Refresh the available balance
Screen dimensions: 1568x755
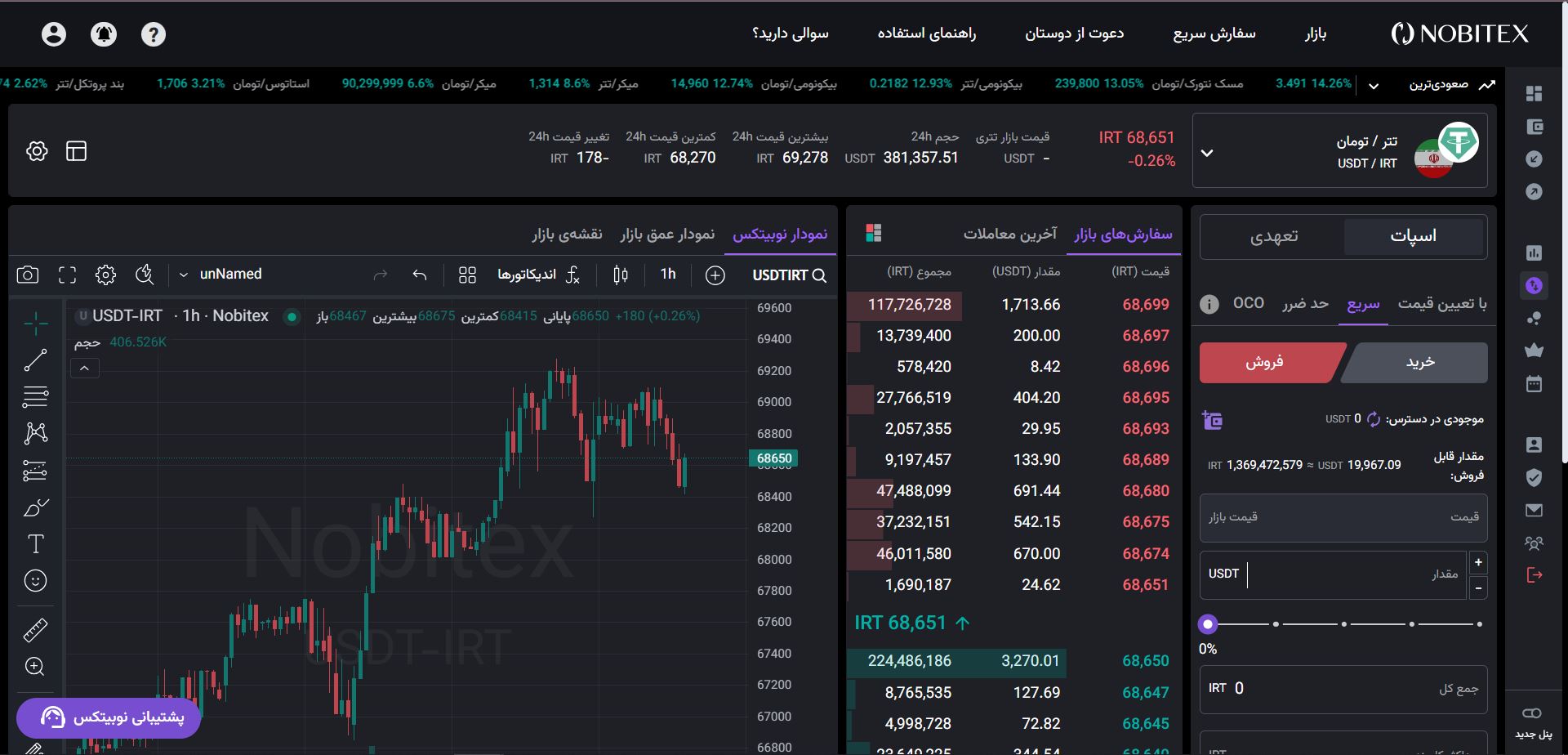click(1374, 419)
